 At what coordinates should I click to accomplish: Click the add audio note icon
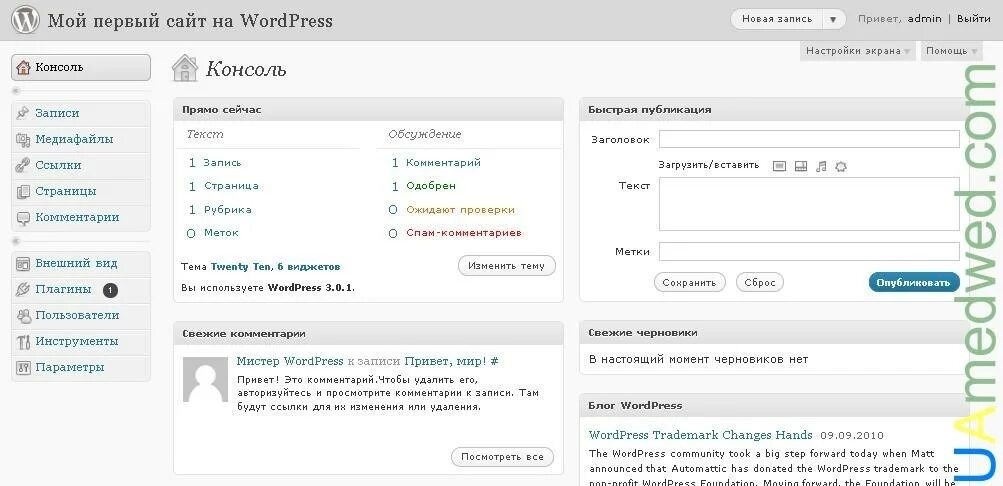coord(821,166)
